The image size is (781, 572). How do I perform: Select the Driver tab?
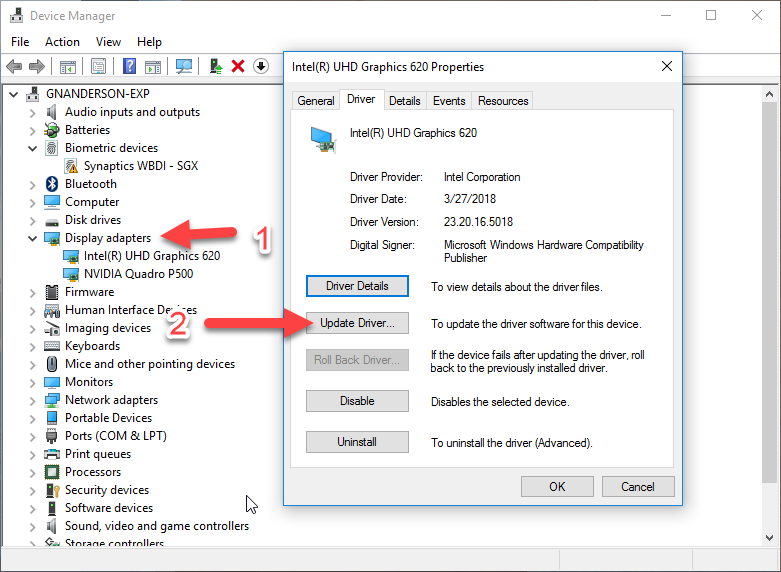(361, 100)
